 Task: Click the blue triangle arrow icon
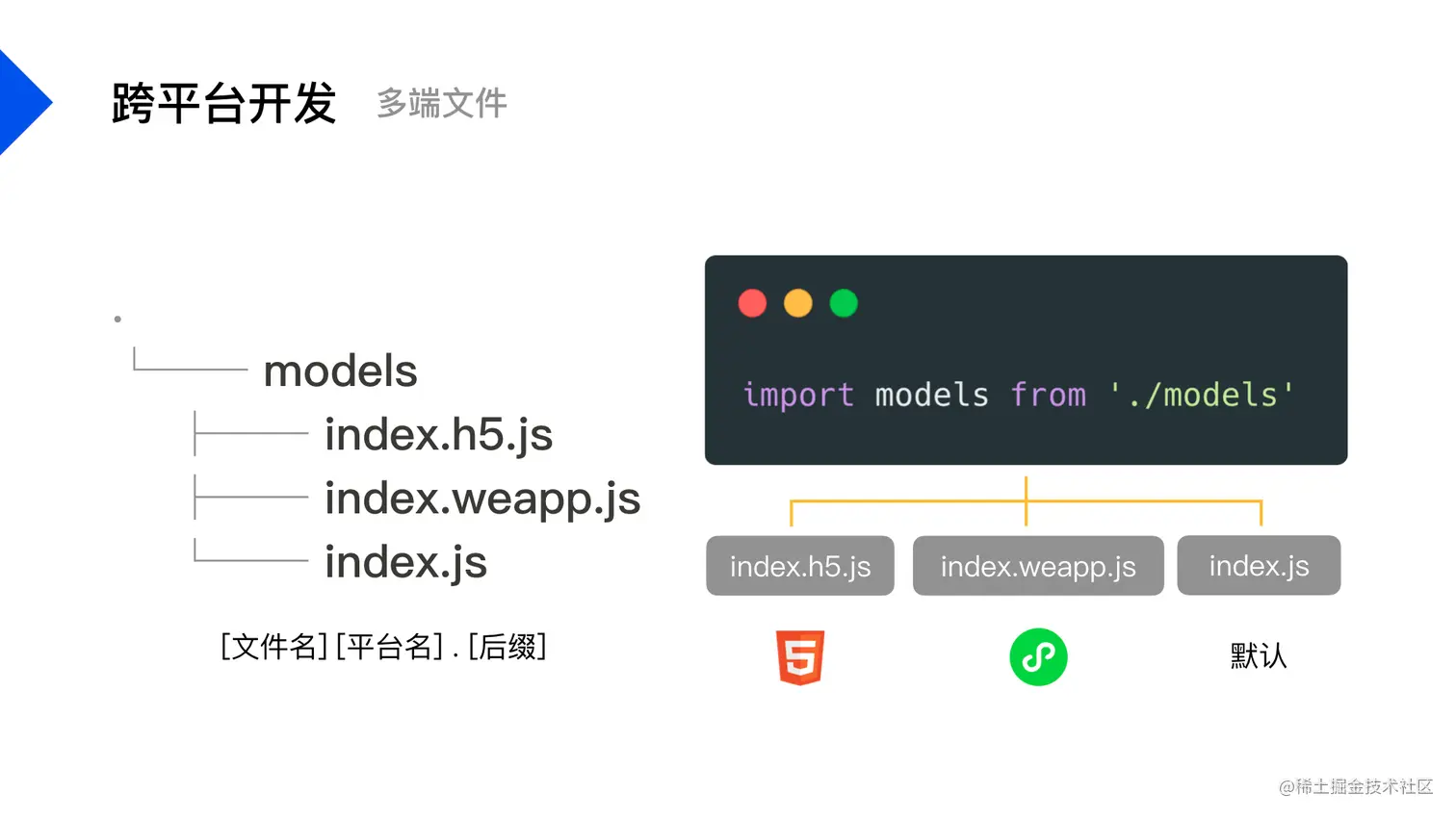click(23, 102)
